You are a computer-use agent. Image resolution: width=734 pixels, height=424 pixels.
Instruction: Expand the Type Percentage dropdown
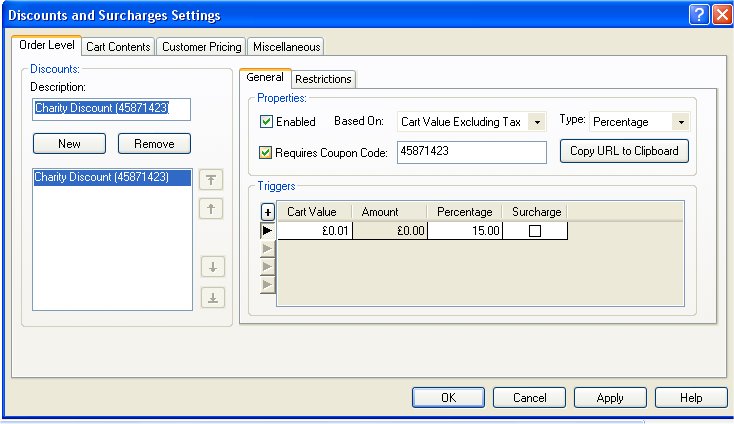(680, 122)
